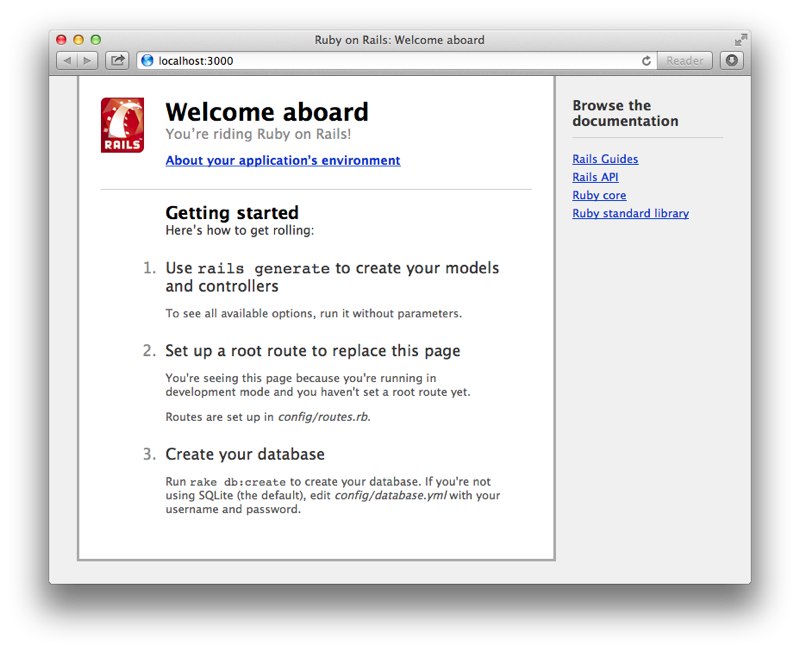Go back with the browser back arrow
Viewport: 800px width, 652px height.
[67, 61]
